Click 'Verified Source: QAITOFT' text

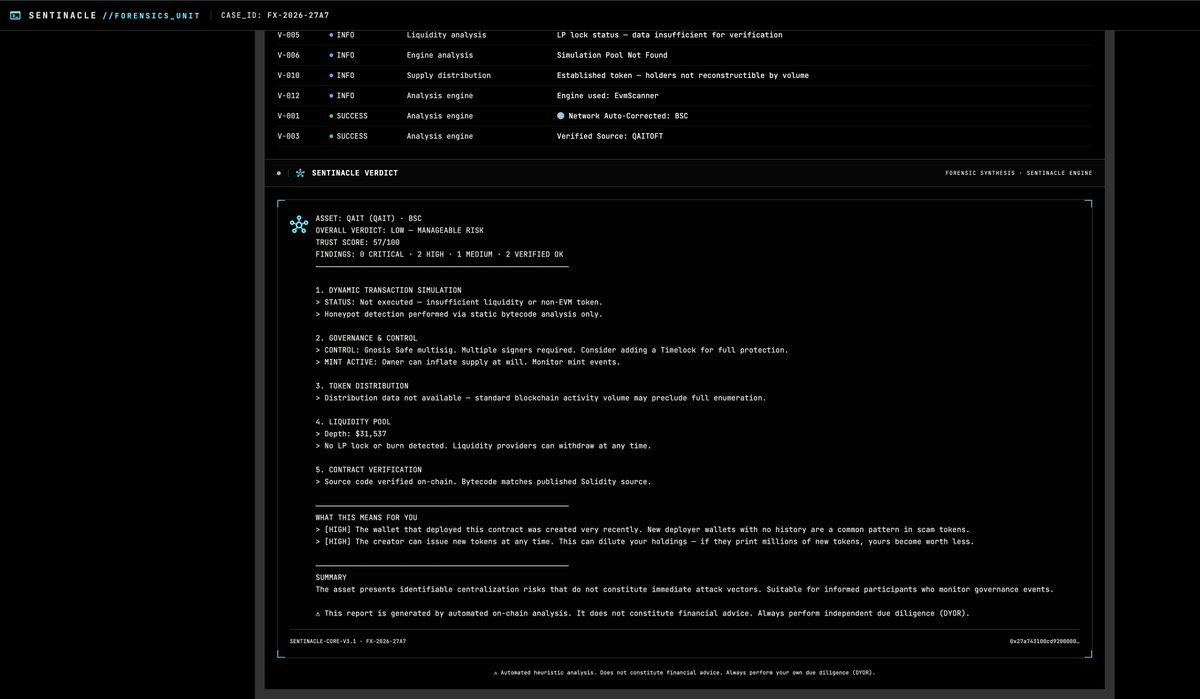610,136
